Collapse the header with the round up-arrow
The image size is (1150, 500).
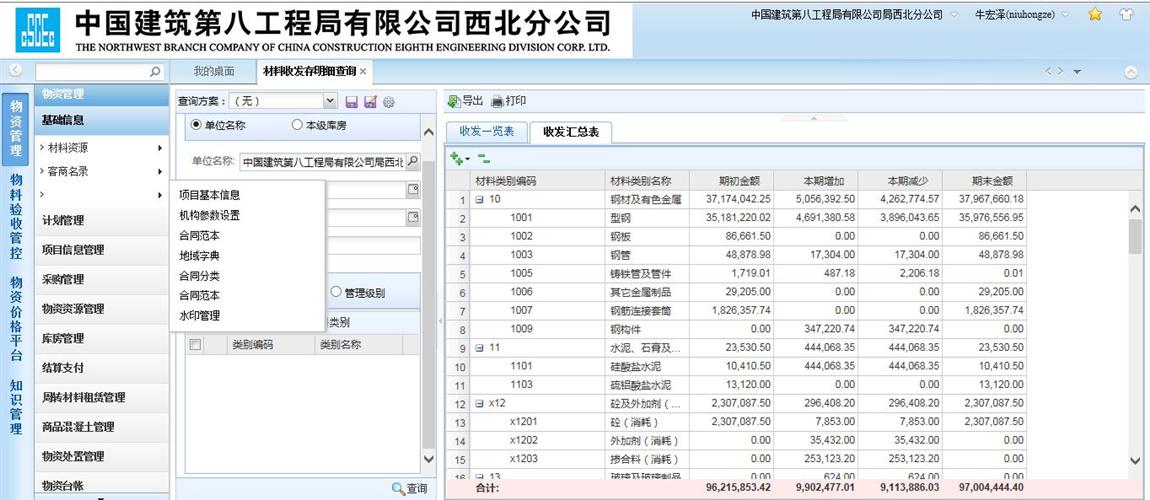point(1130,72)
